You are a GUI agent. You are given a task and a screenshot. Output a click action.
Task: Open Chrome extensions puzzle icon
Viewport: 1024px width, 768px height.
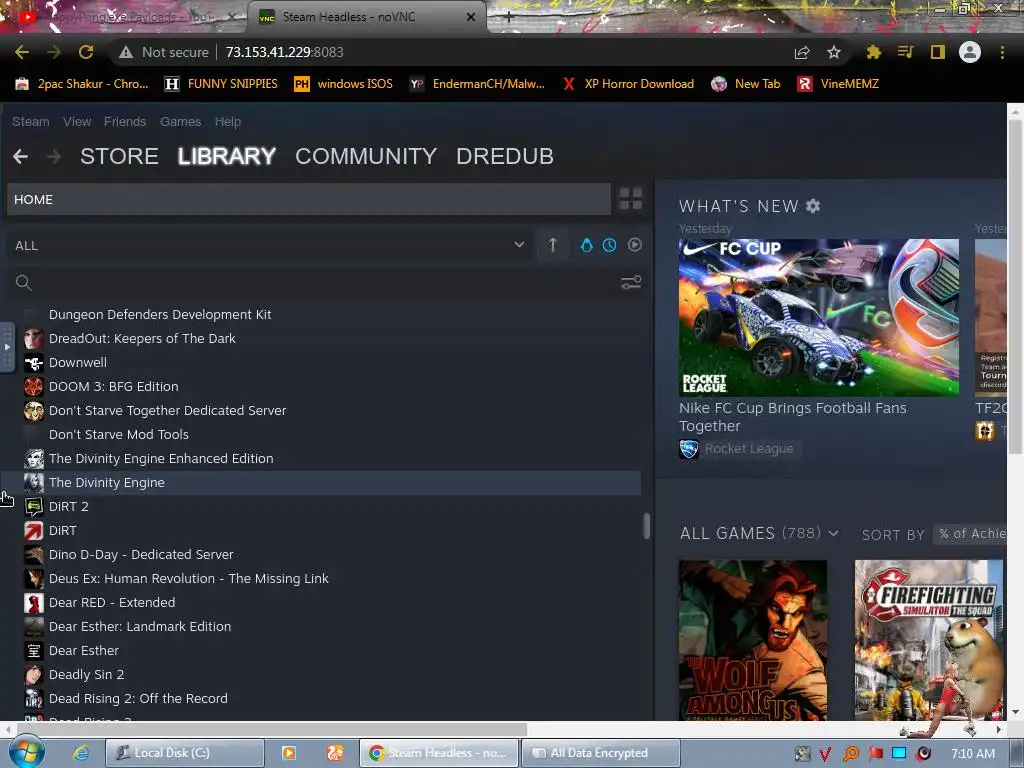(x=873, y=52)
